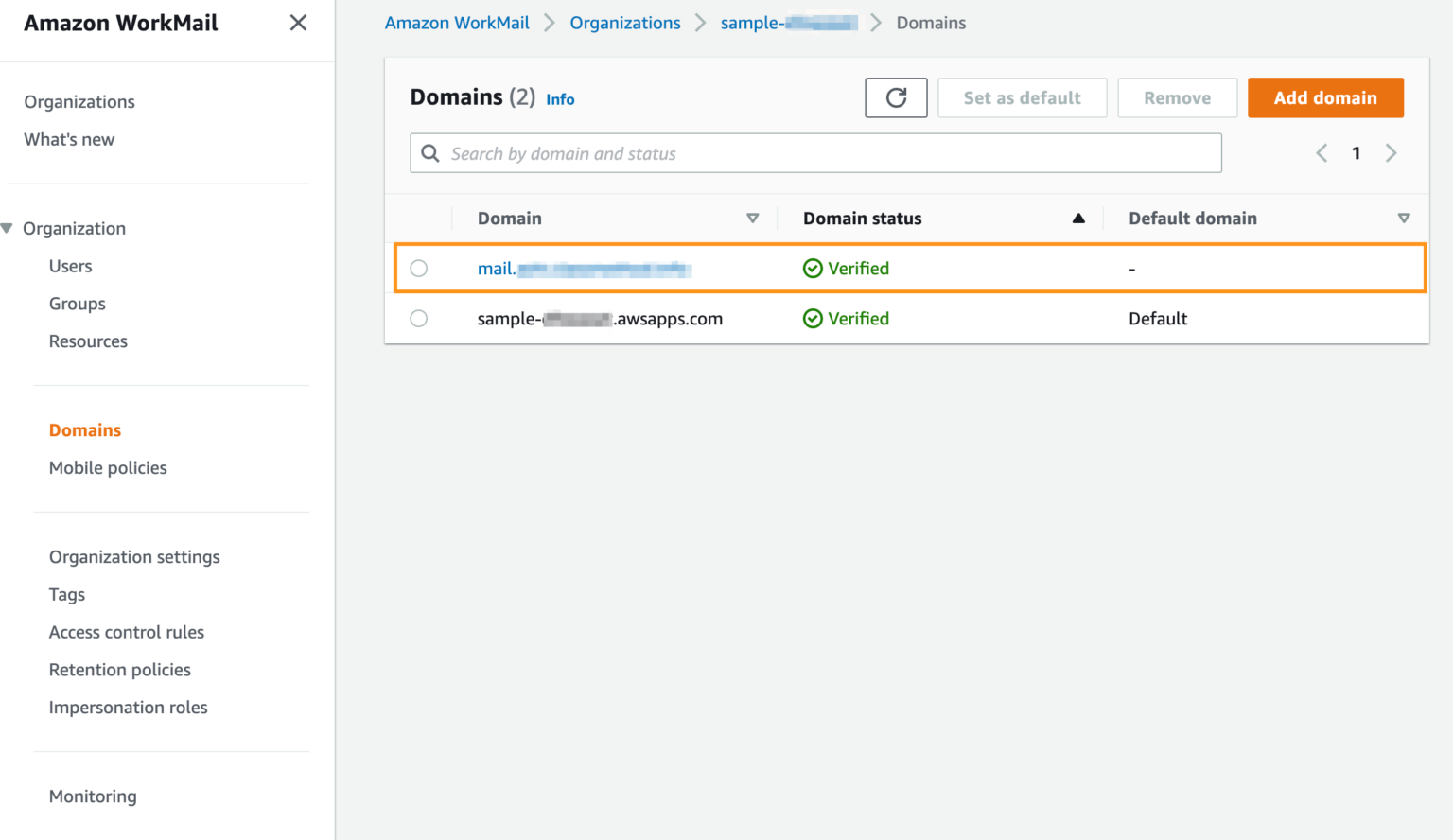The image size is (1453, 840).
Task: Collapse the WorkMail sidebar with the X icon
Action: [298, 22]
